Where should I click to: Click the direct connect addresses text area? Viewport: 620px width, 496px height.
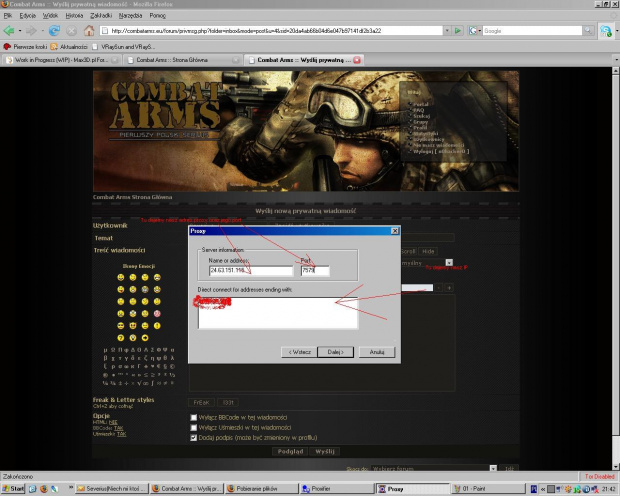pos(278,313)
